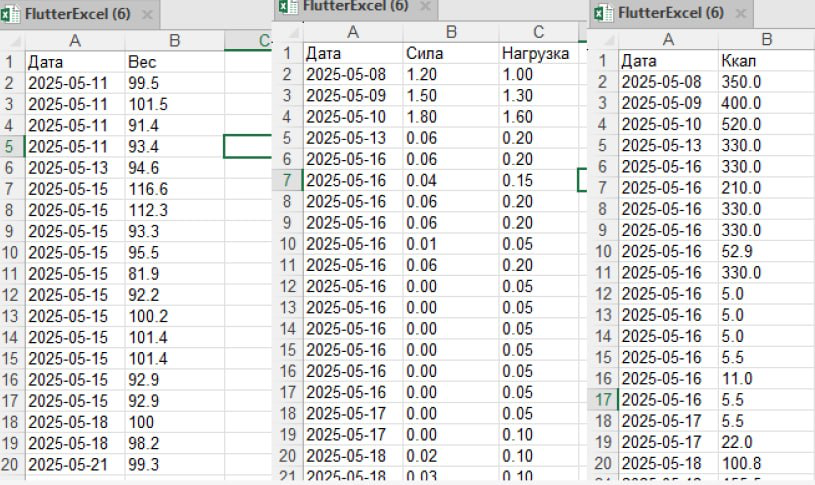This screenshot has width=815, height=485.
Task: Select row 17 header in the right sheet
Action: coord(603,400)
